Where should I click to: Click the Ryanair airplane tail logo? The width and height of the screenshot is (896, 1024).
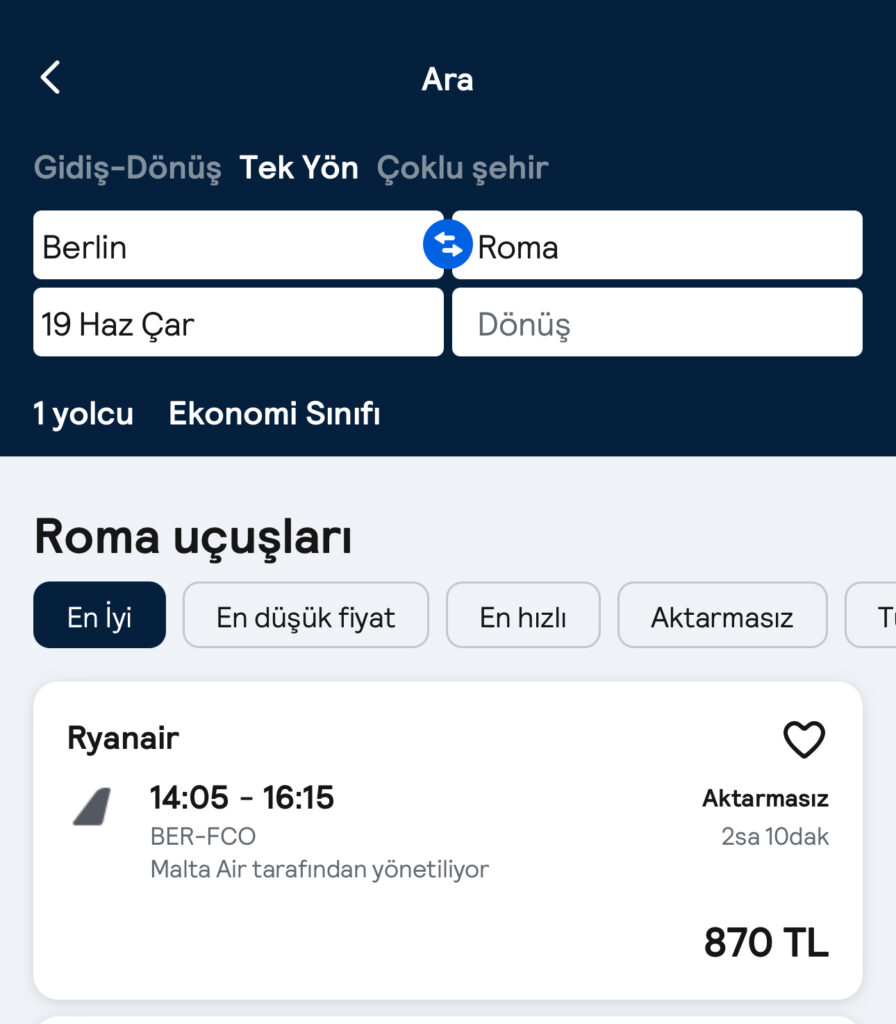coord(92,807)
